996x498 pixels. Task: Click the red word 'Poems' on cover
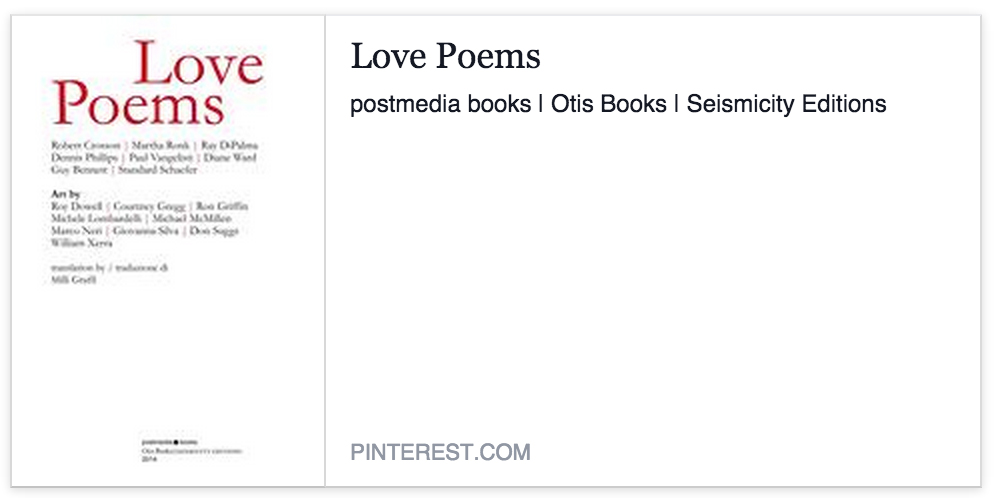[x=138, y=103]
